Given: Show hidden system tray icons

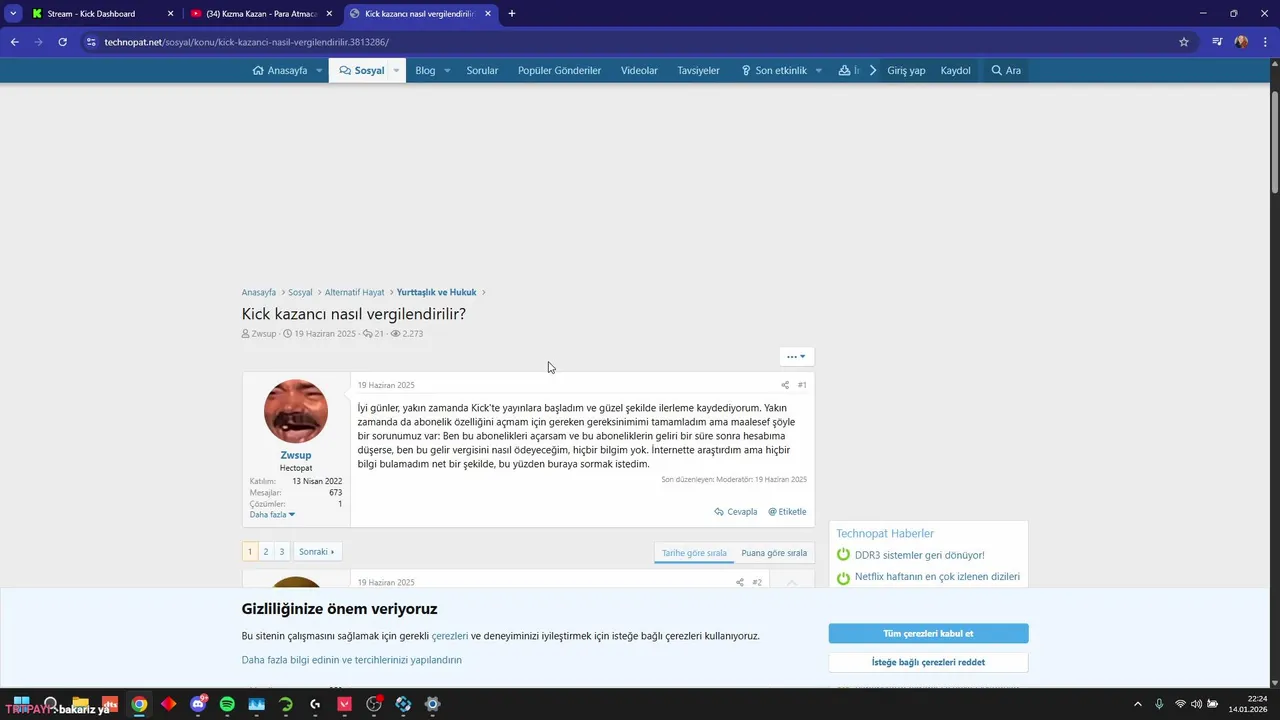Looking at the screenshot, I should [1137, 704].
